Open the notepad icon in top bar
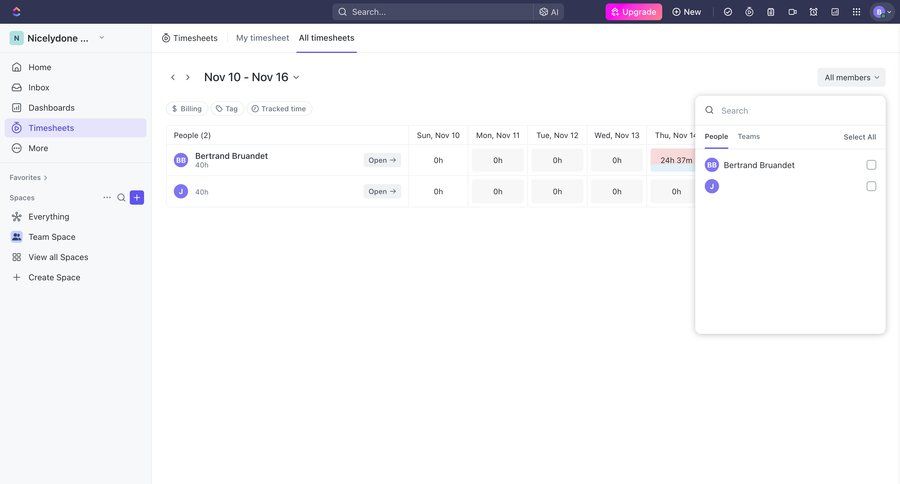 coord(771,12)
